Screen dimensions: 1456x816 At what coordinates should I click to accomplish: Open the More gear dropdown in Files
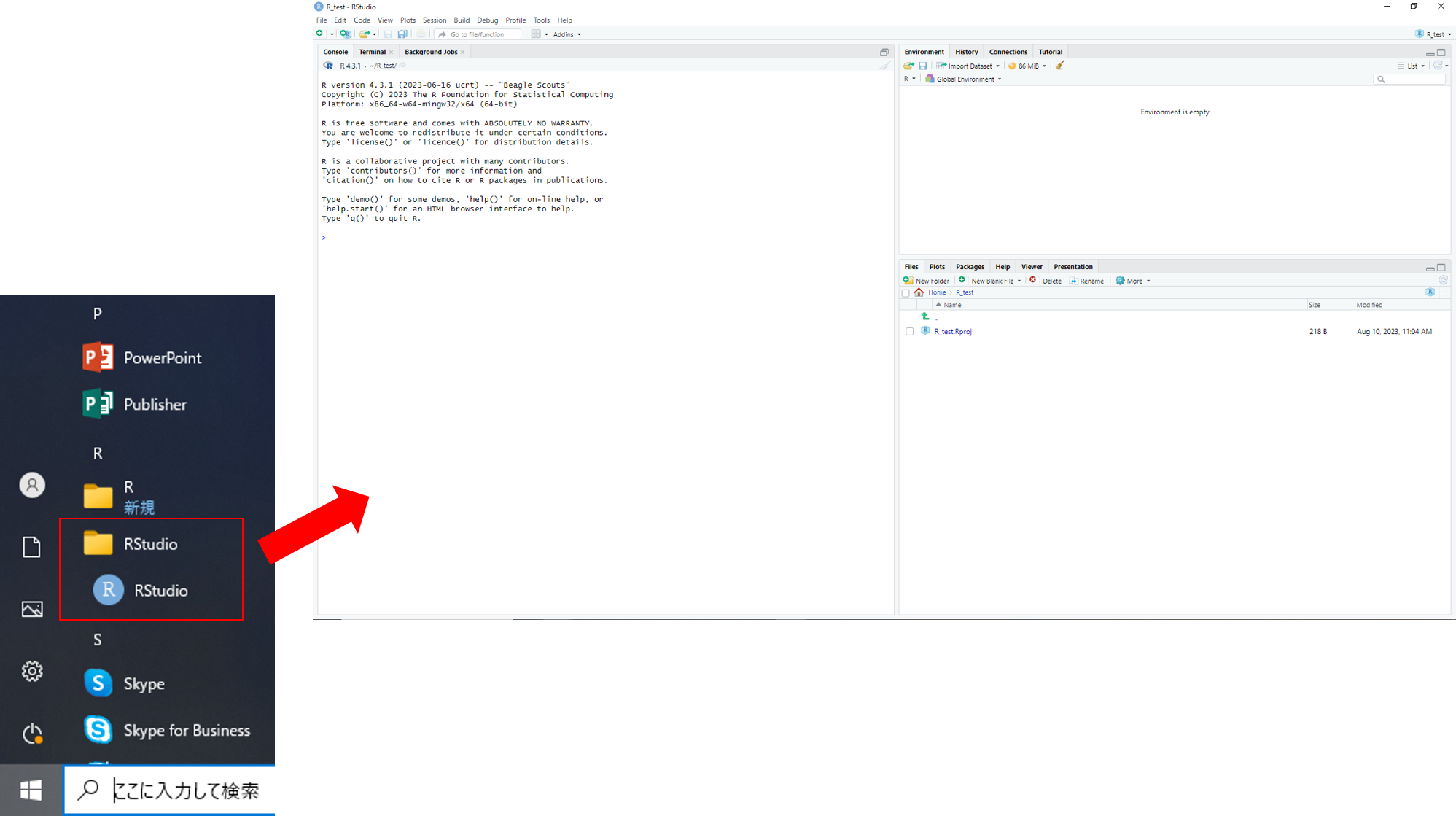click(x=1133, y=281)
